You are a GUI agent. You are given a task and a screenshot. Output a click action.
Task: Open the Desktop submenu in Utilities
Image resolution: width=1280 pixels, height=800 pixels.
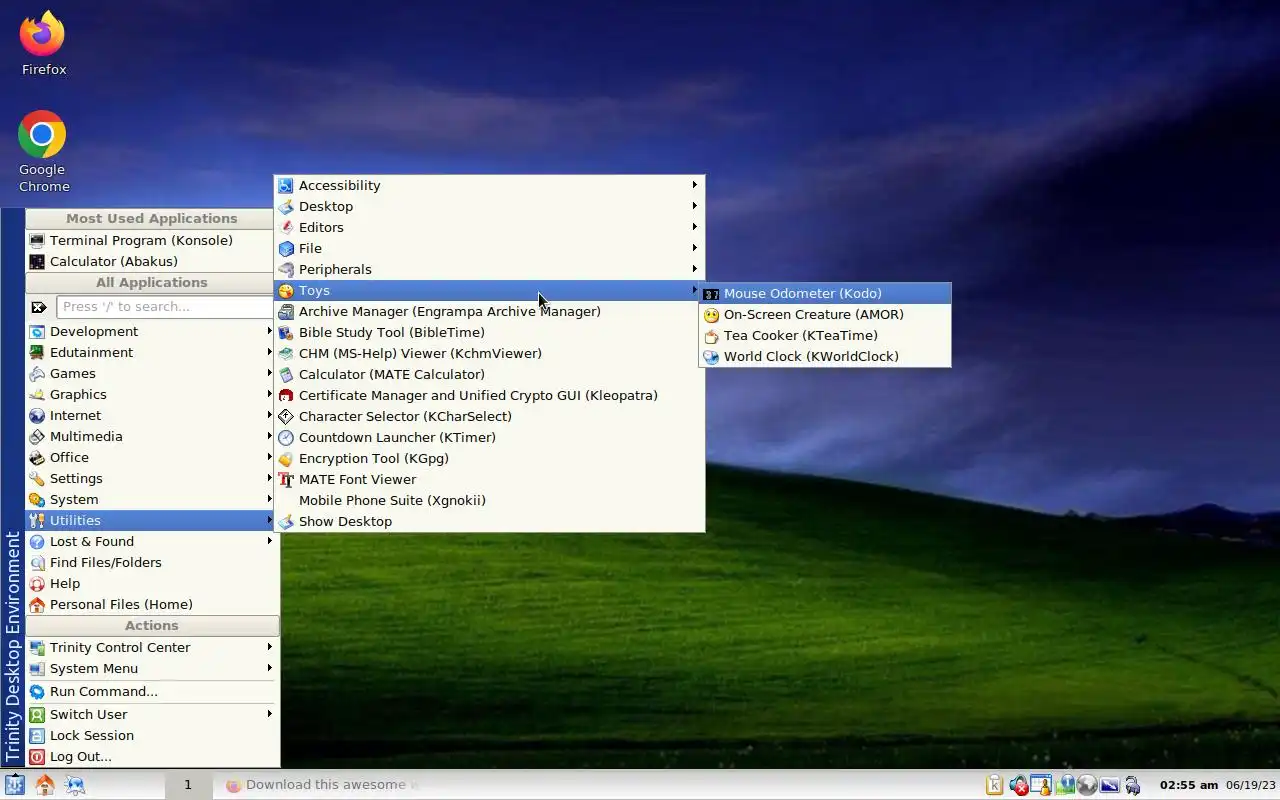click(489, 206)
